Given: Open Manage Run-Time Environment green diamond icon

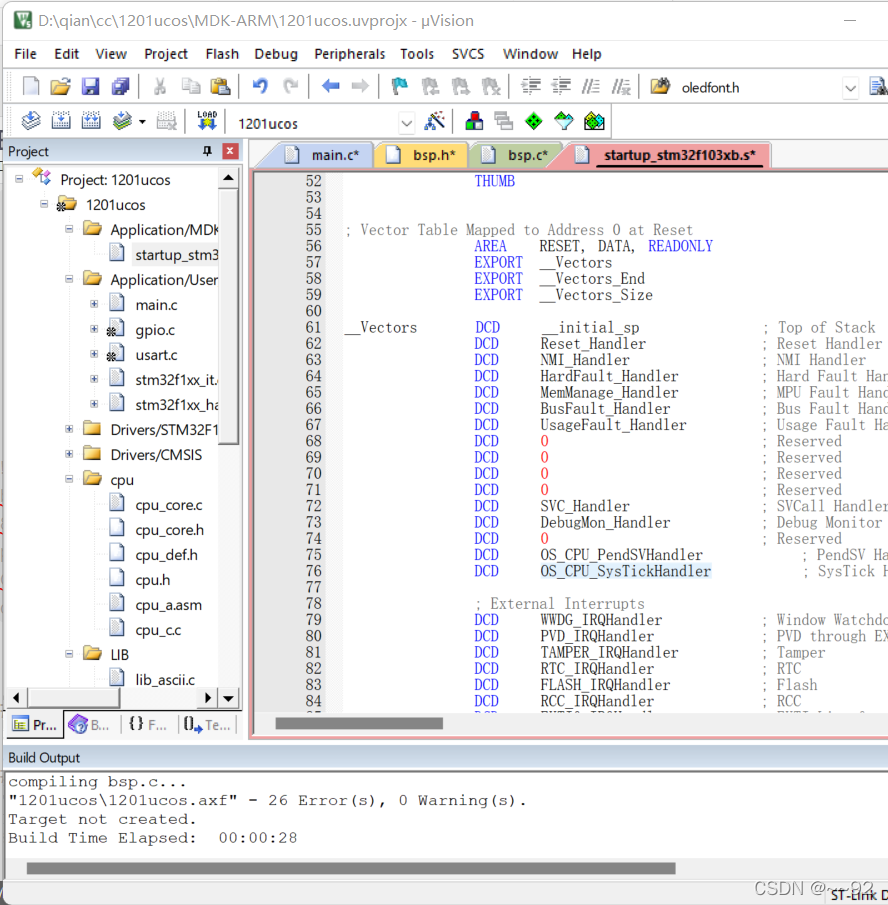Looking at the screenshot, I should click(534, 121).
